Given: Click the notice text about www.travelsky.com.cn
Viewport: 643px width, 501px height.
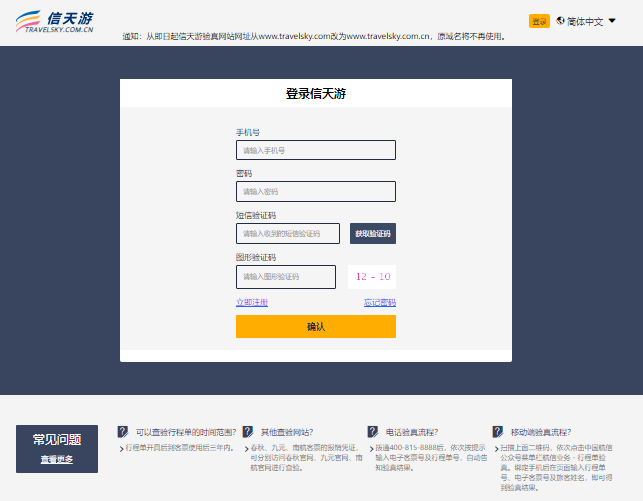Looking at the screenshot, I should (x=315, y=36).
